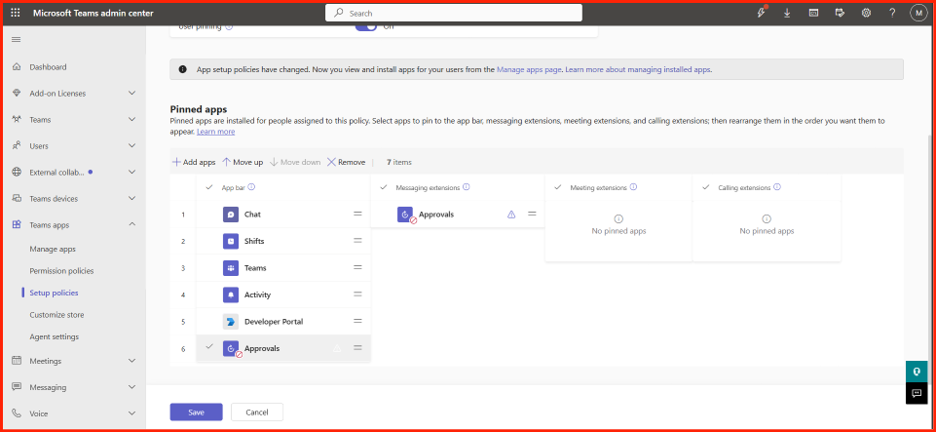Click the download arrow icon in header
This screenshot has width=936, height=432.
(x=787, y=13)
